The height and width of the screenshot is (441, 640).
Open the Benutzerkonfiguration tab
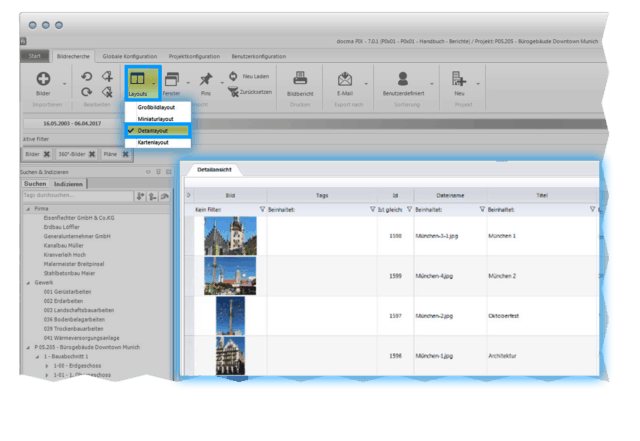[259, 56]
